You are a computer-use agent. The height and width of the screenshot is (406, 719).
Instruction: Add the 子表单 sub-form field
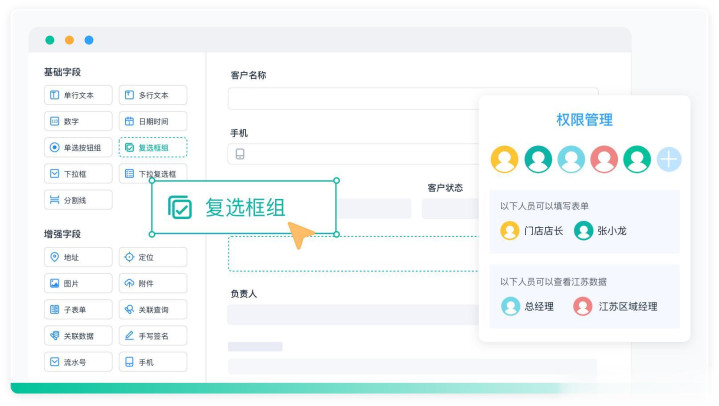78,309
